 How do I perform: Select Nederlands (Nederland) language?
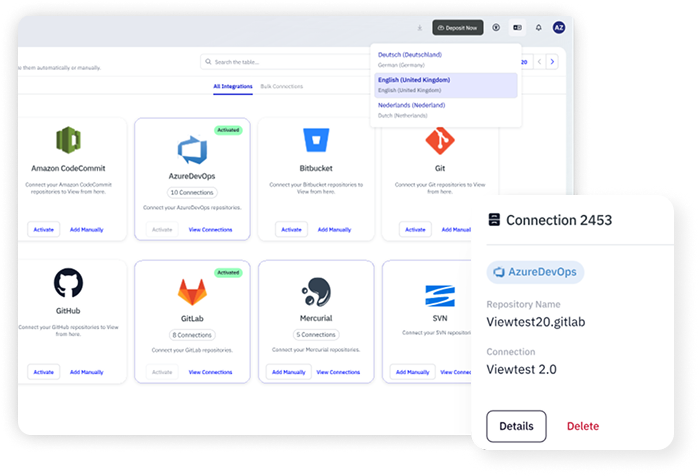pyautogui.click(x=446, y=110)
